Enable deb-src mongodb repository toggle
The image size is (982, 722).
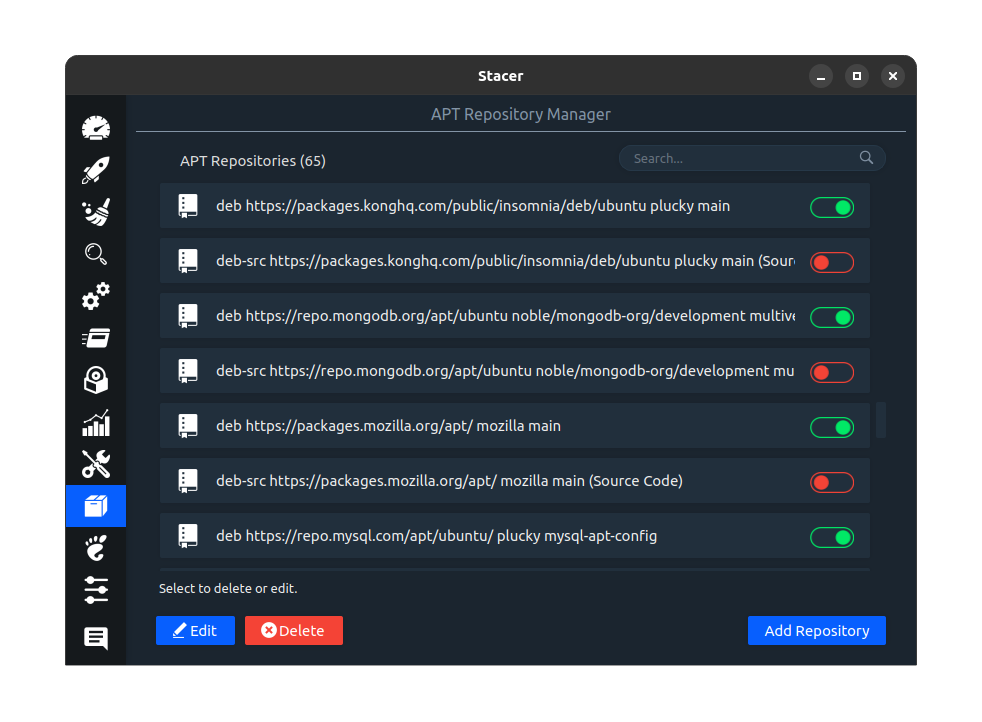pyautogui.click(x=831, y=372)
